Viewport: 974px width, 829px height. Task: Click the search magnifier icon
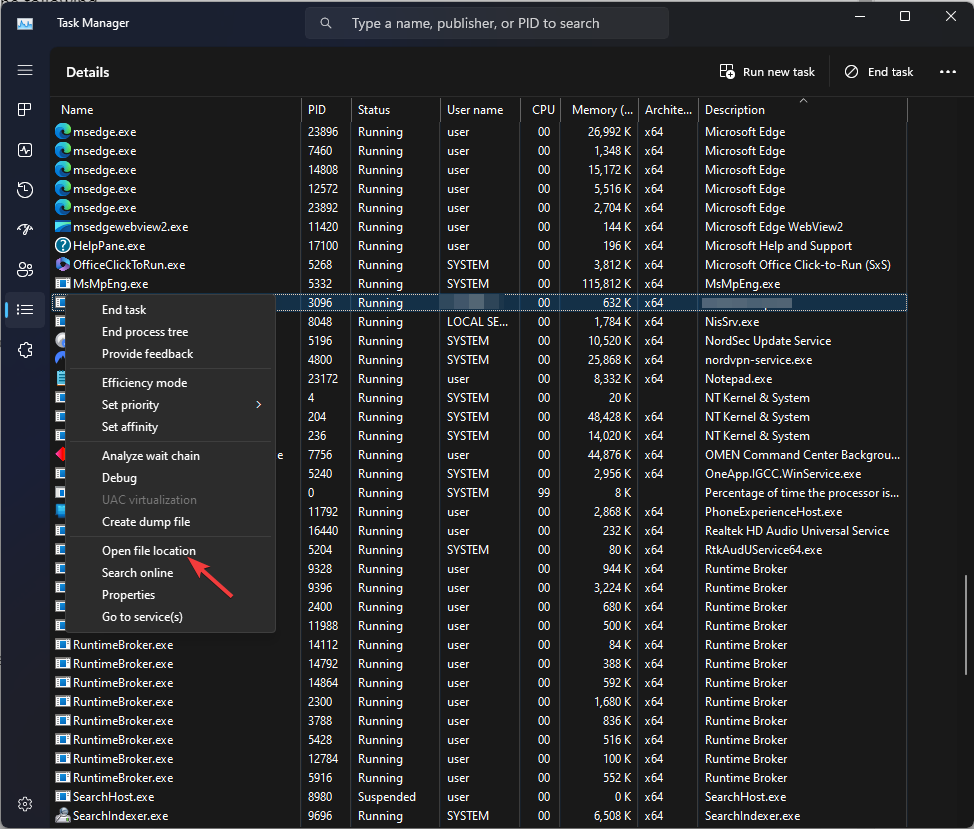pos(326,22)
